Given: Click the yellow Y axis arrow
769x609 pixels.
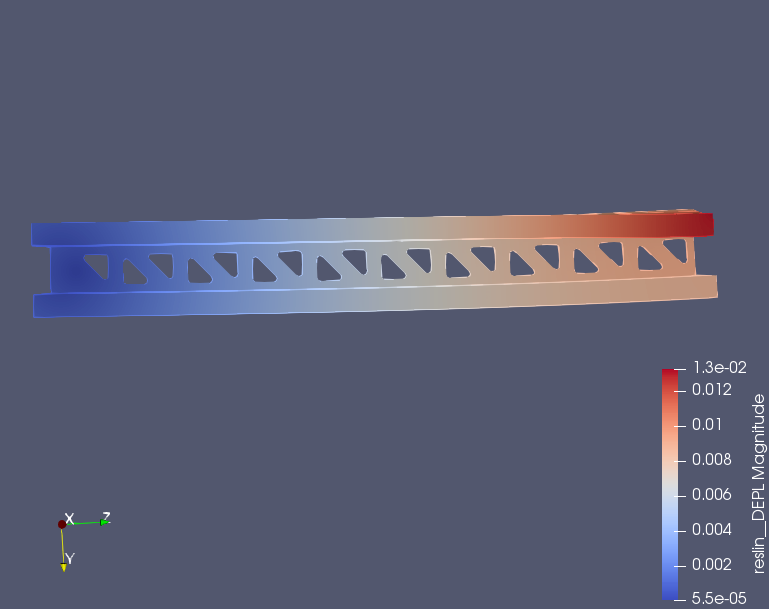Looking at the screenshot, I should pos(63,567).
